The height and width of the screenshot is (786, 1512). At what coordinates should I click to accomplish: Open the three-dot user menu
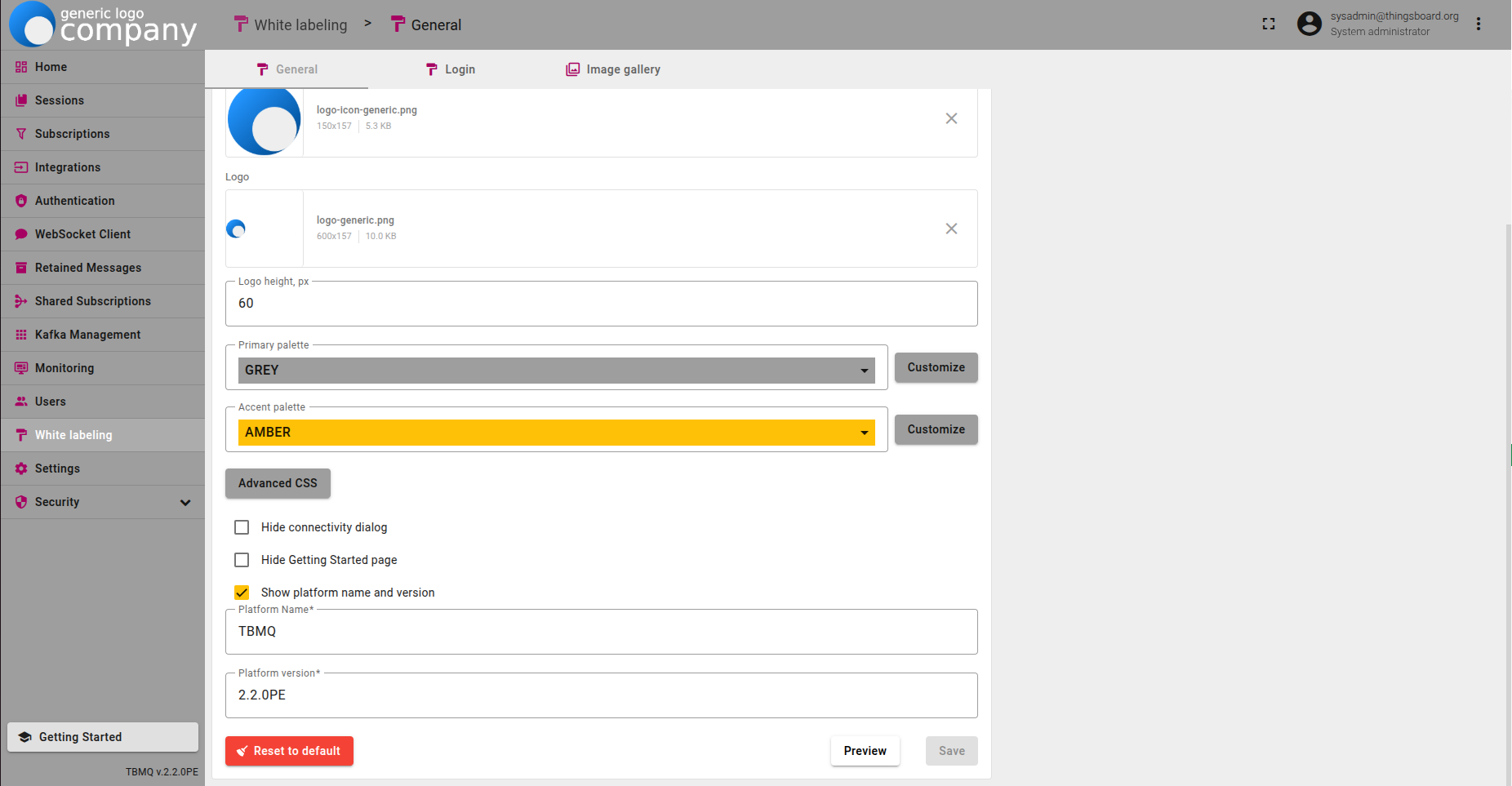(1478, 24)
